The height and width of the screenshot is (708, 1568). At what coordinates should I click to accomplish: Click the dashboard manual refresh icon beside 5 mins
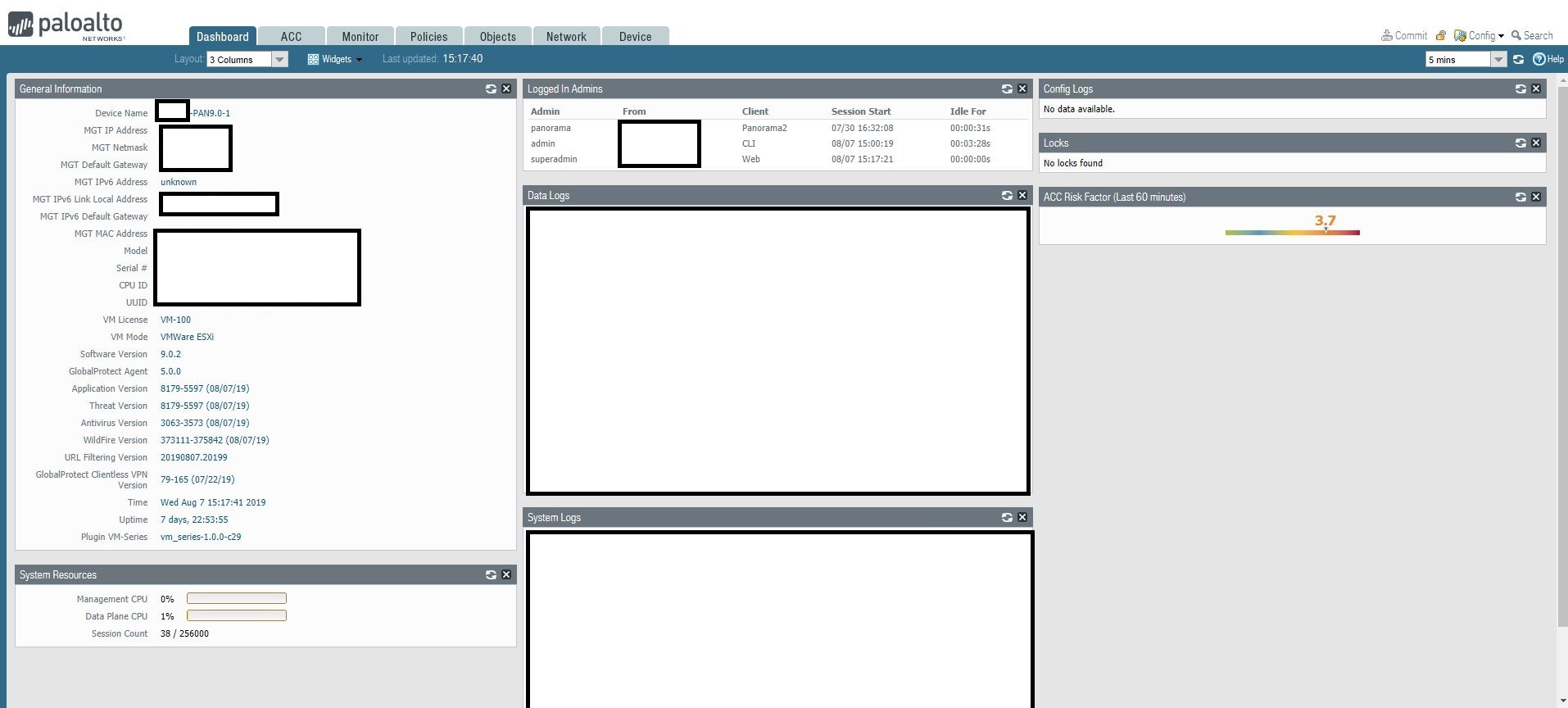1518,59
